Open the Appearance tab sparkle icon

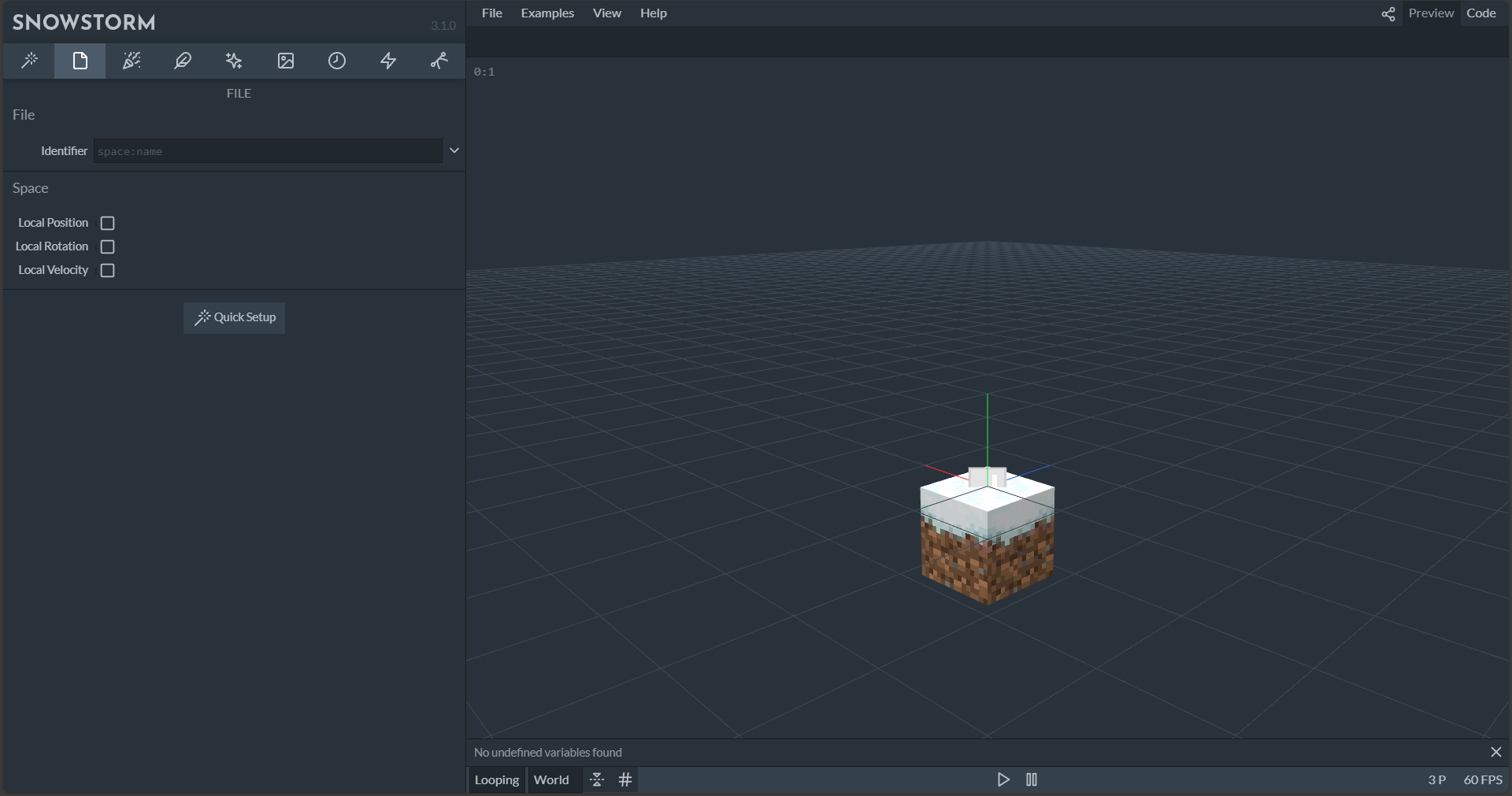tap(234, 61)
